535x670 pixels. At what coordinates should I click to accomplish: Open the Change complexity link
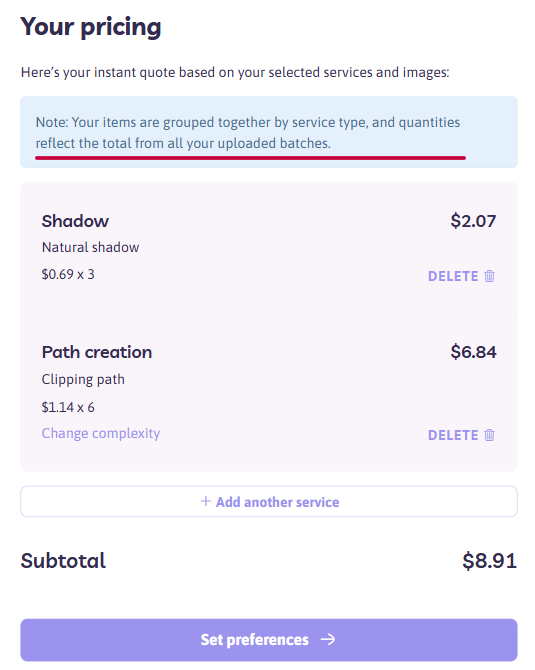pos(101,433)
